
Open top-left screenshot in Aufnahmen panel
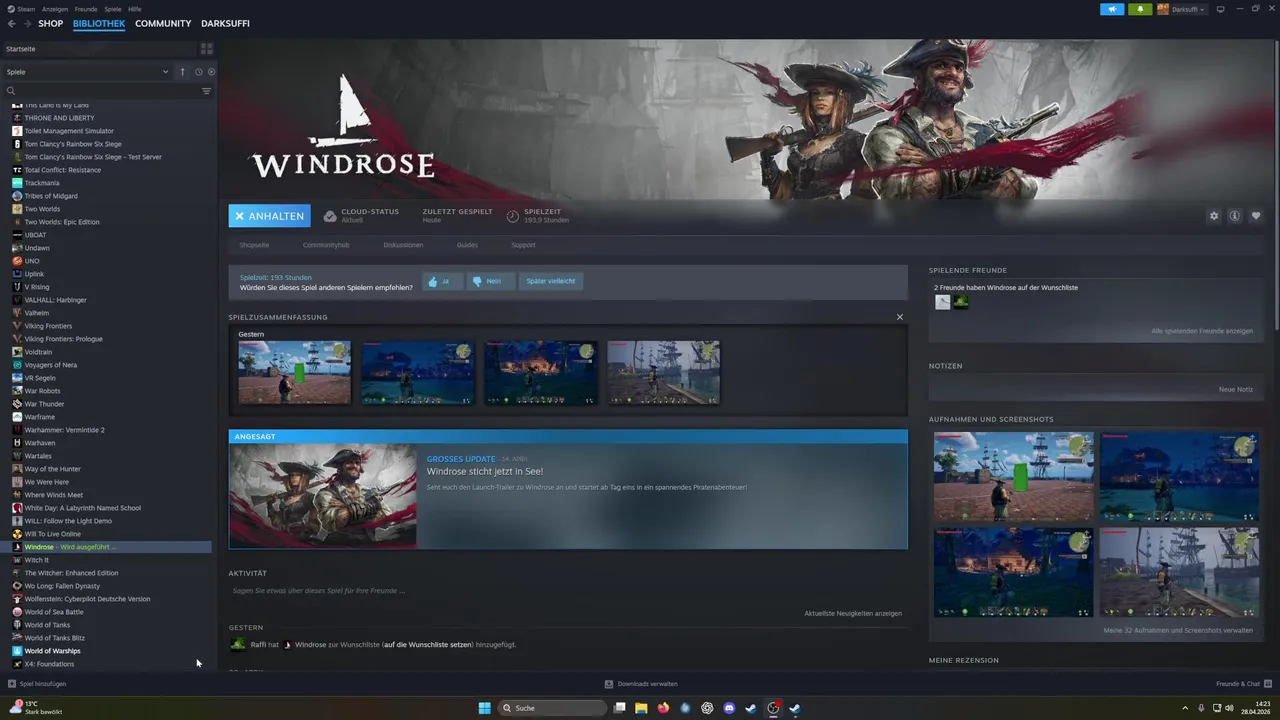tap(1014, 477)
